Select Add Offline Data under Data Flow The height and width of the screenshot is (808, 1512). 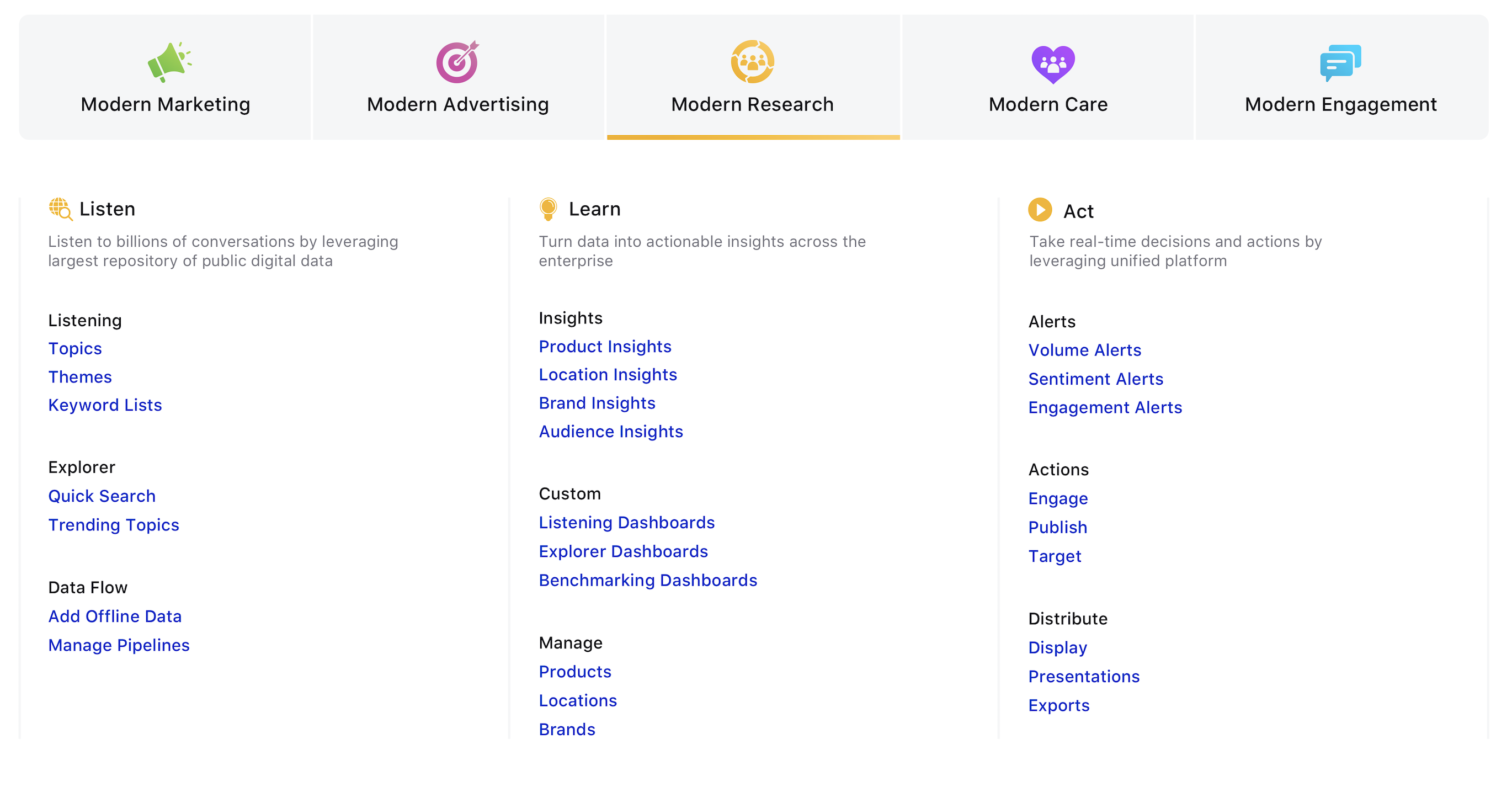pyautogui.click(x=115, y=616)
